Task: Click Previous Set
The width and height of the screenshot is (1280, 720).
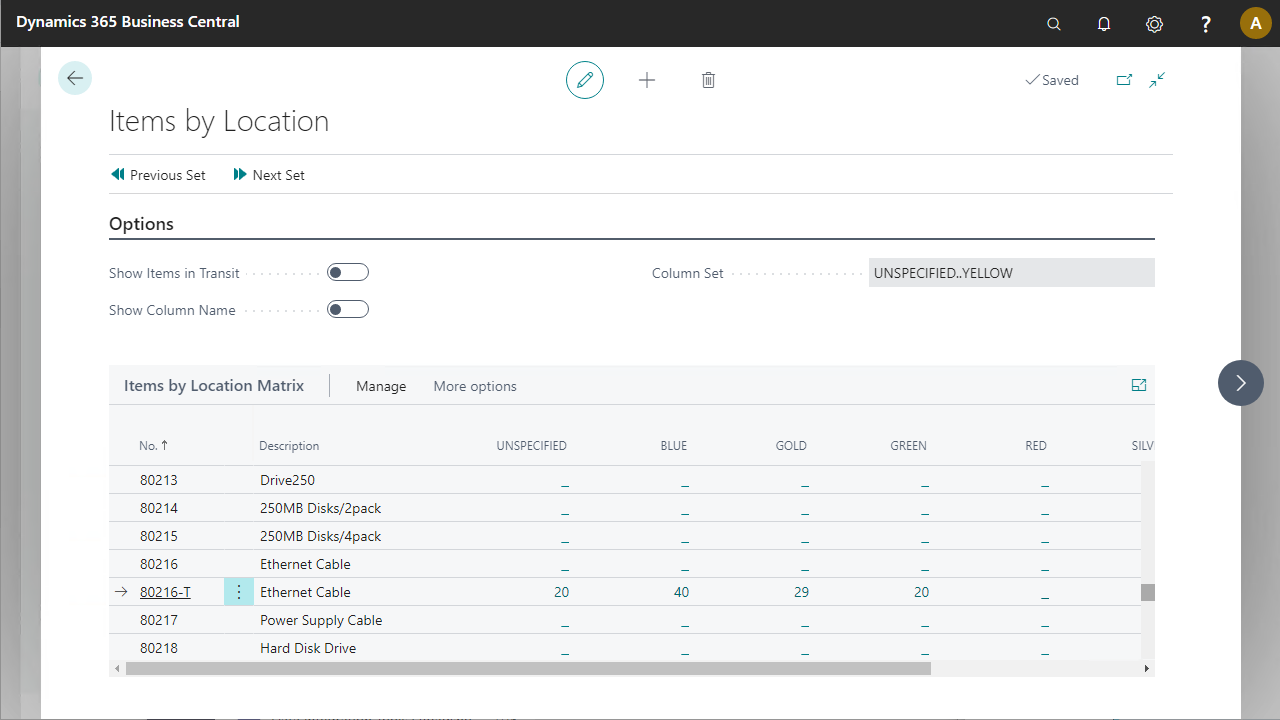Action: tap(158, 175)
